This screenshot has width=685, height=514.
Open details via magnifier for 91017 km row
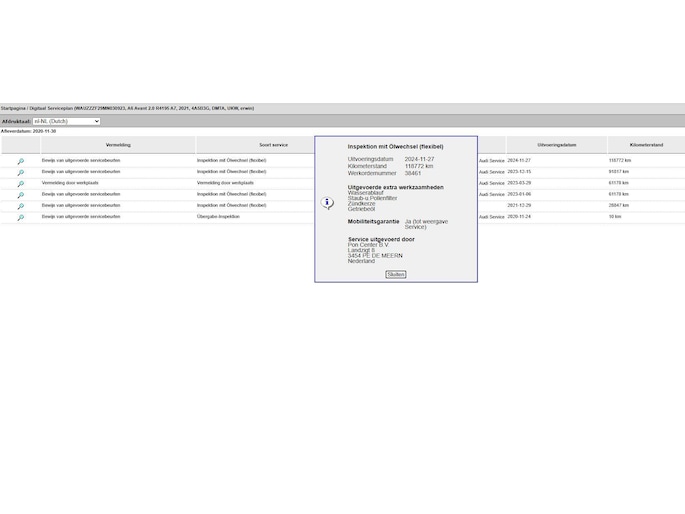(x=20, y=172)
